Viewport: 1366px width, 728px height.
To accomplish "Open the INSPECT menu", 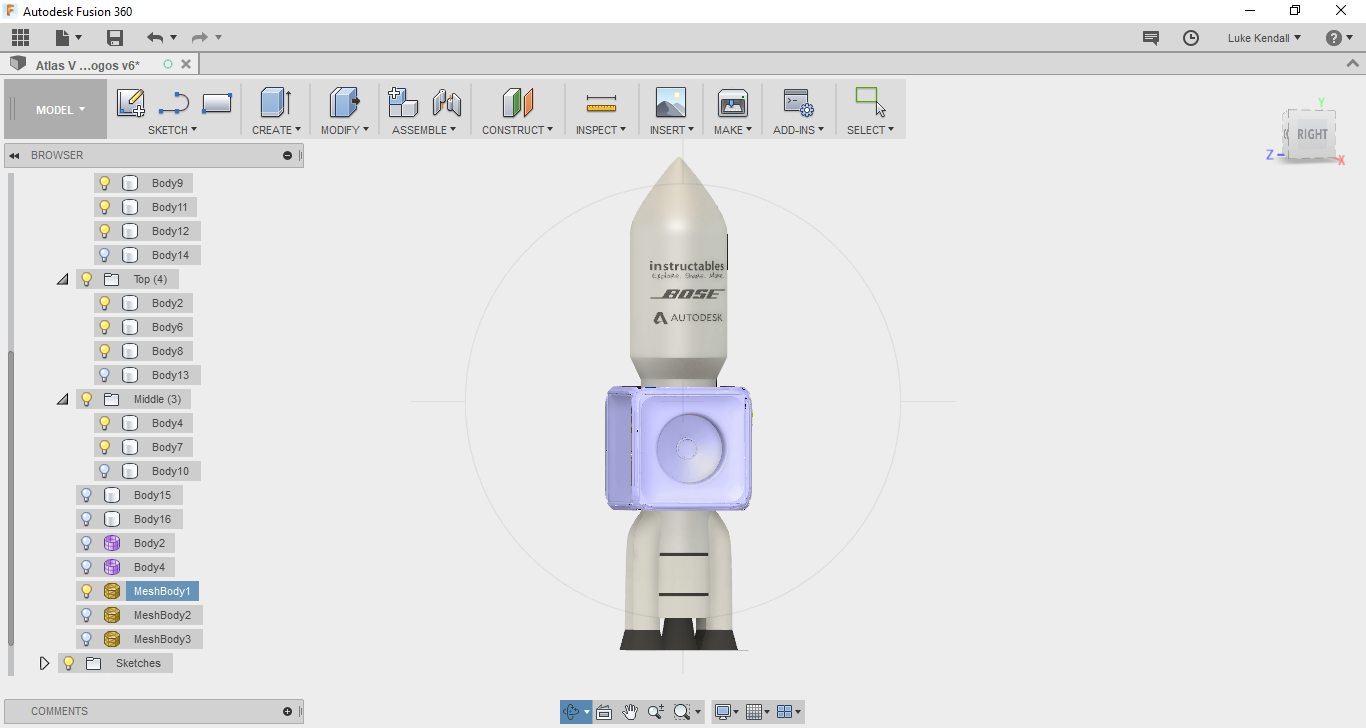I will click(601, 130).
